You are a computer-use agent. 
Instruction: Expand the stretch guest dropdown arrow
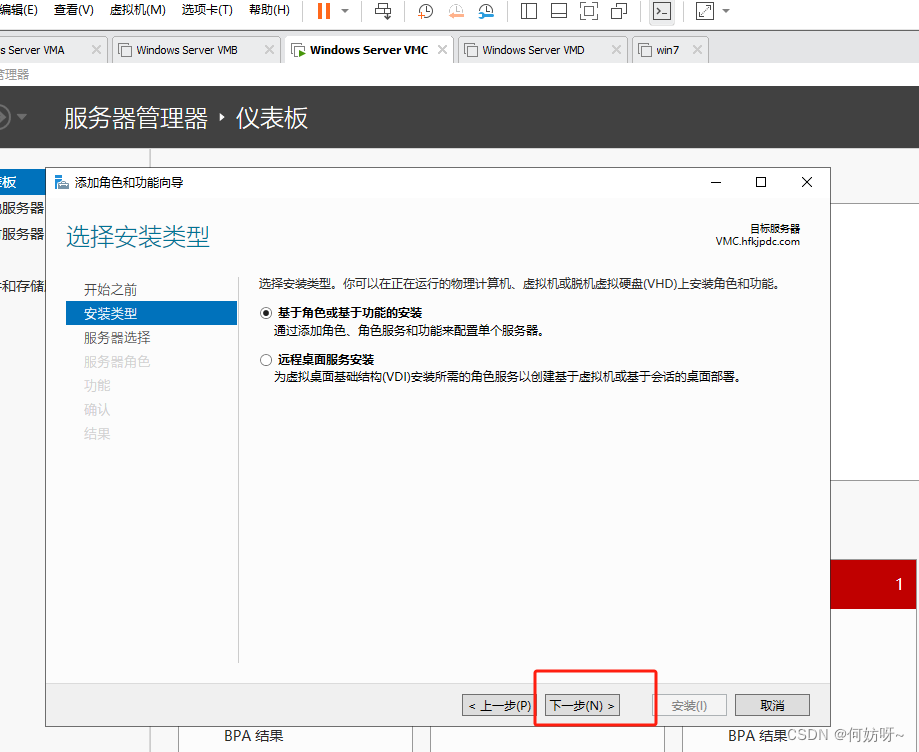pyautogui.click(x=726, y=11)
